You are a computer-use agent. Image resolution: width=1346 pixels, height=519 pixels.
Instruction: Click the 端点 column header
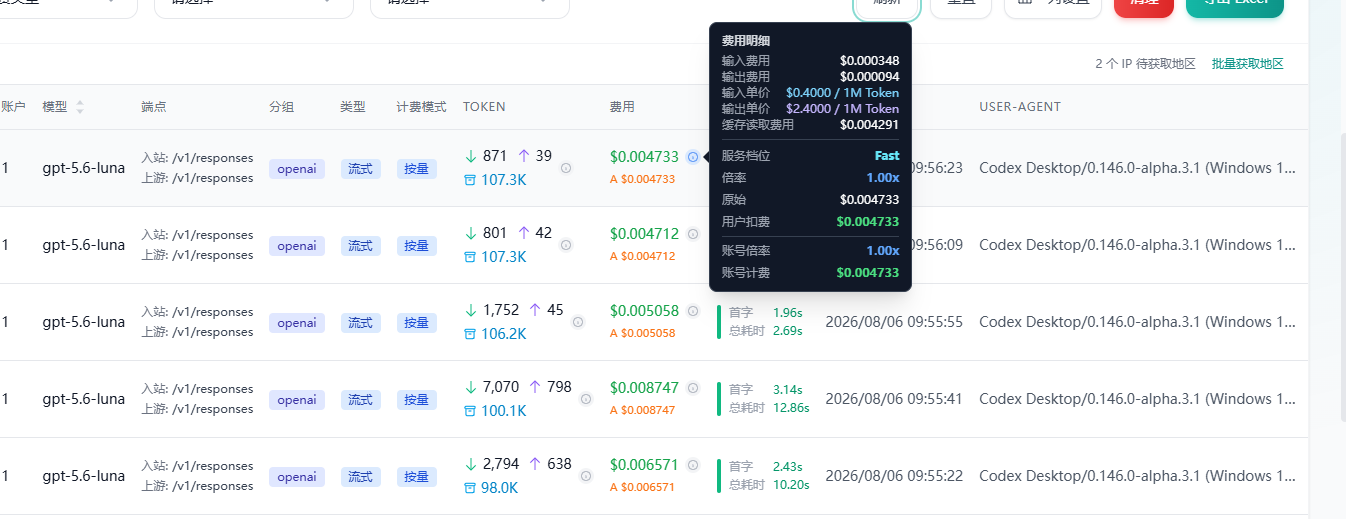pyautogui.click(x=154, y=107)
